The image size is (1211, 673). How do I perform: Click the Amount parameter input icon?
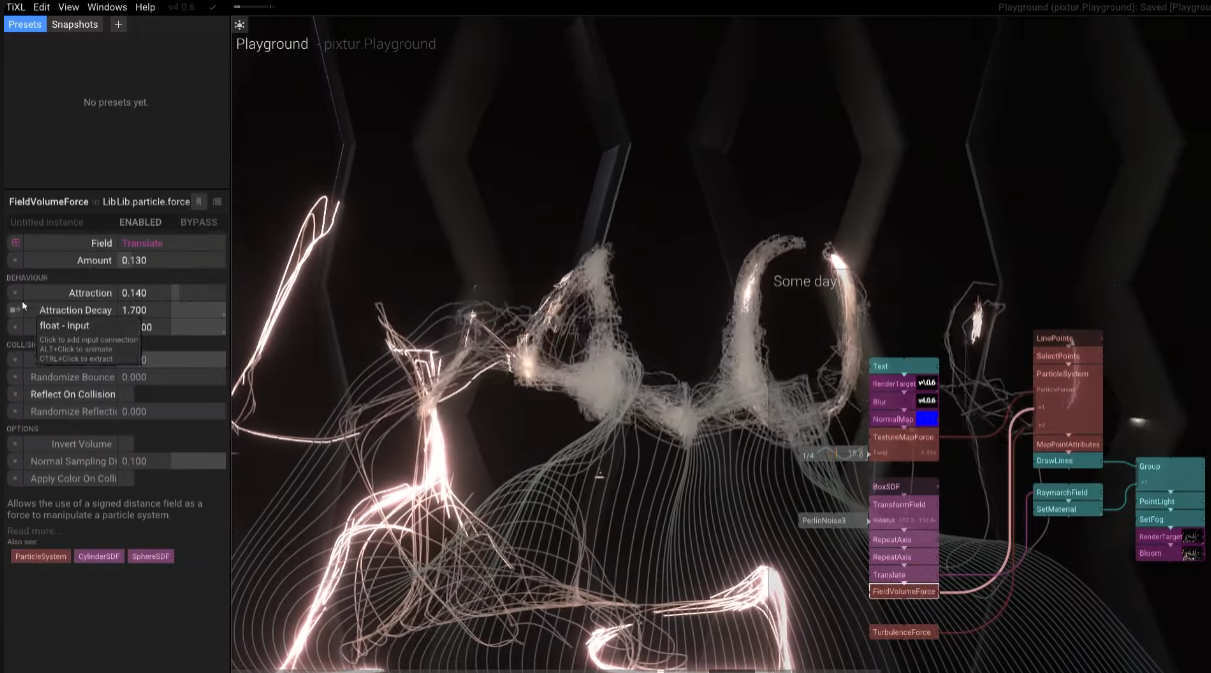pos(15,260)
